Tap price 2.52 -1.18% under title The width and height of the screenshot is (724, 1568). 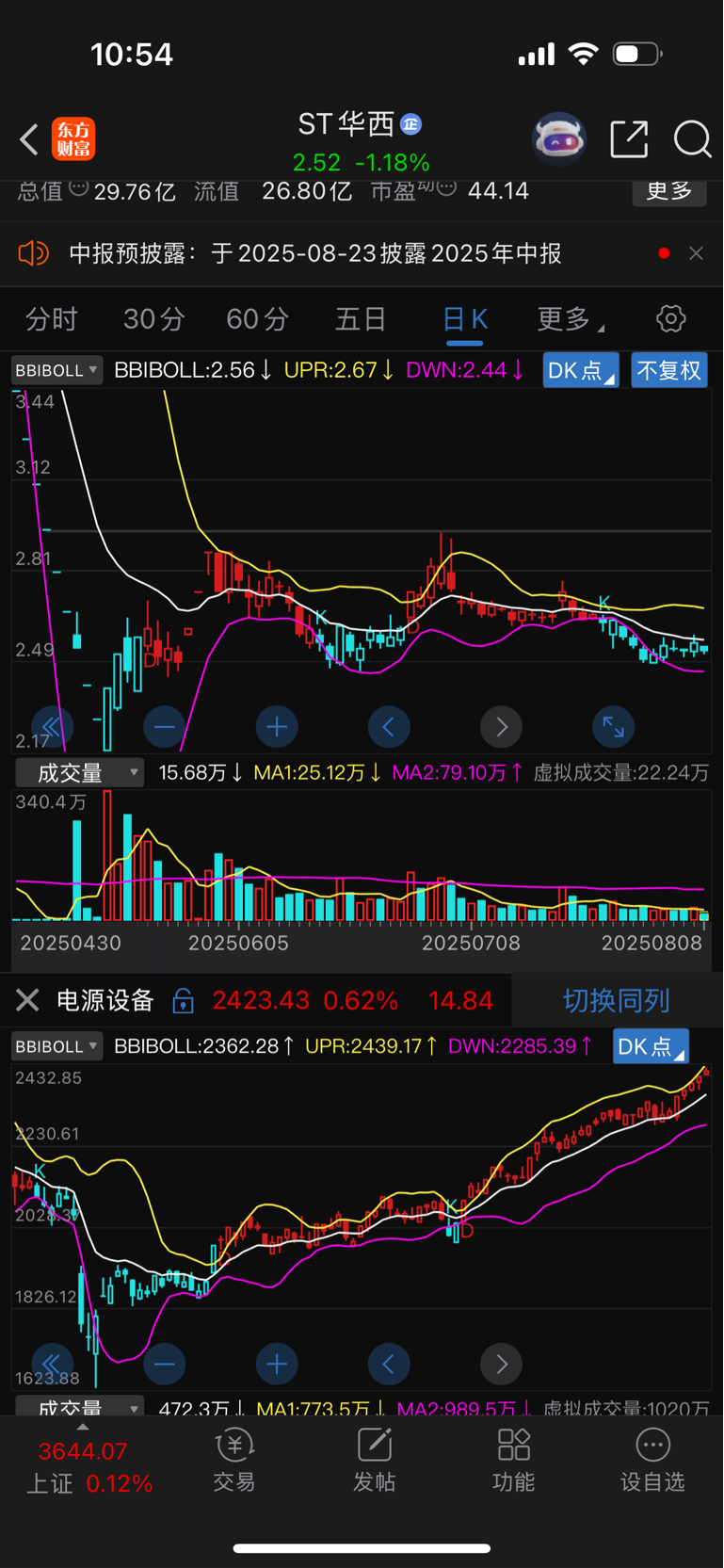coord(362,163)
